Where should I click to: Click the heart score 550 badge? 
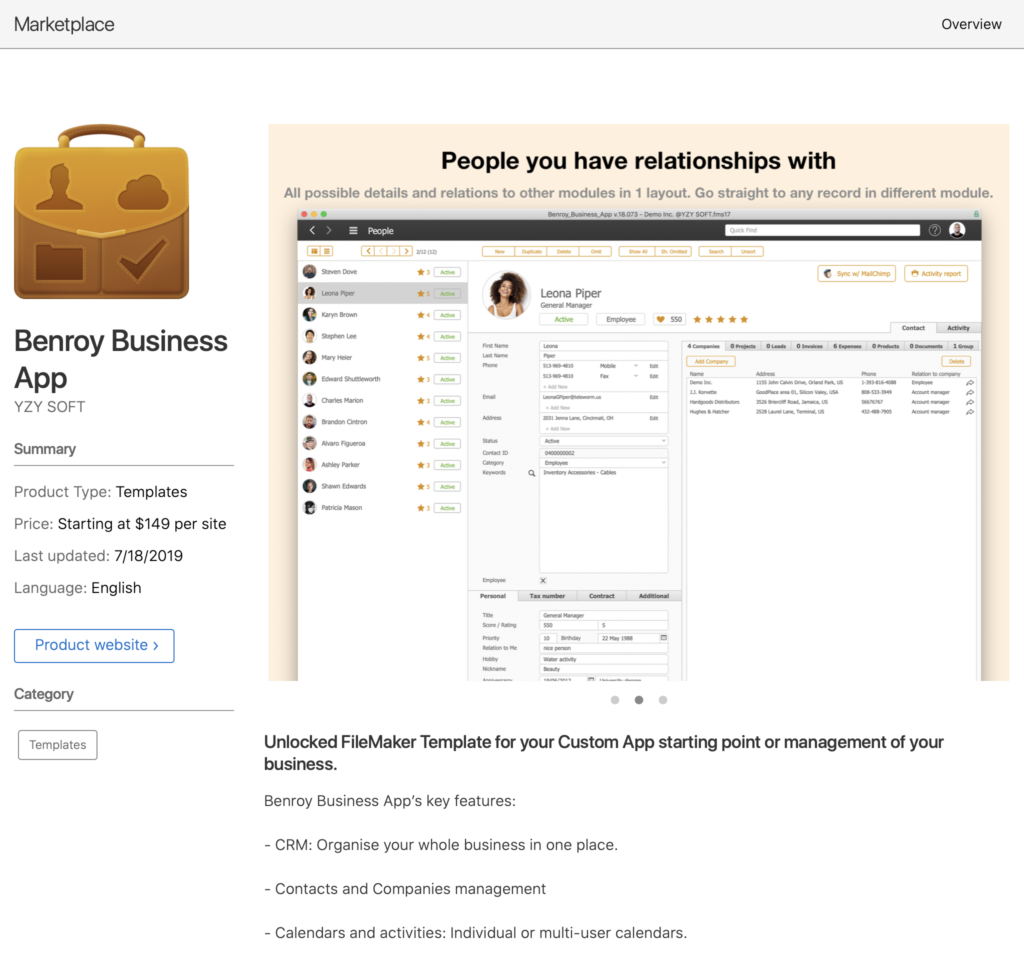669,319
